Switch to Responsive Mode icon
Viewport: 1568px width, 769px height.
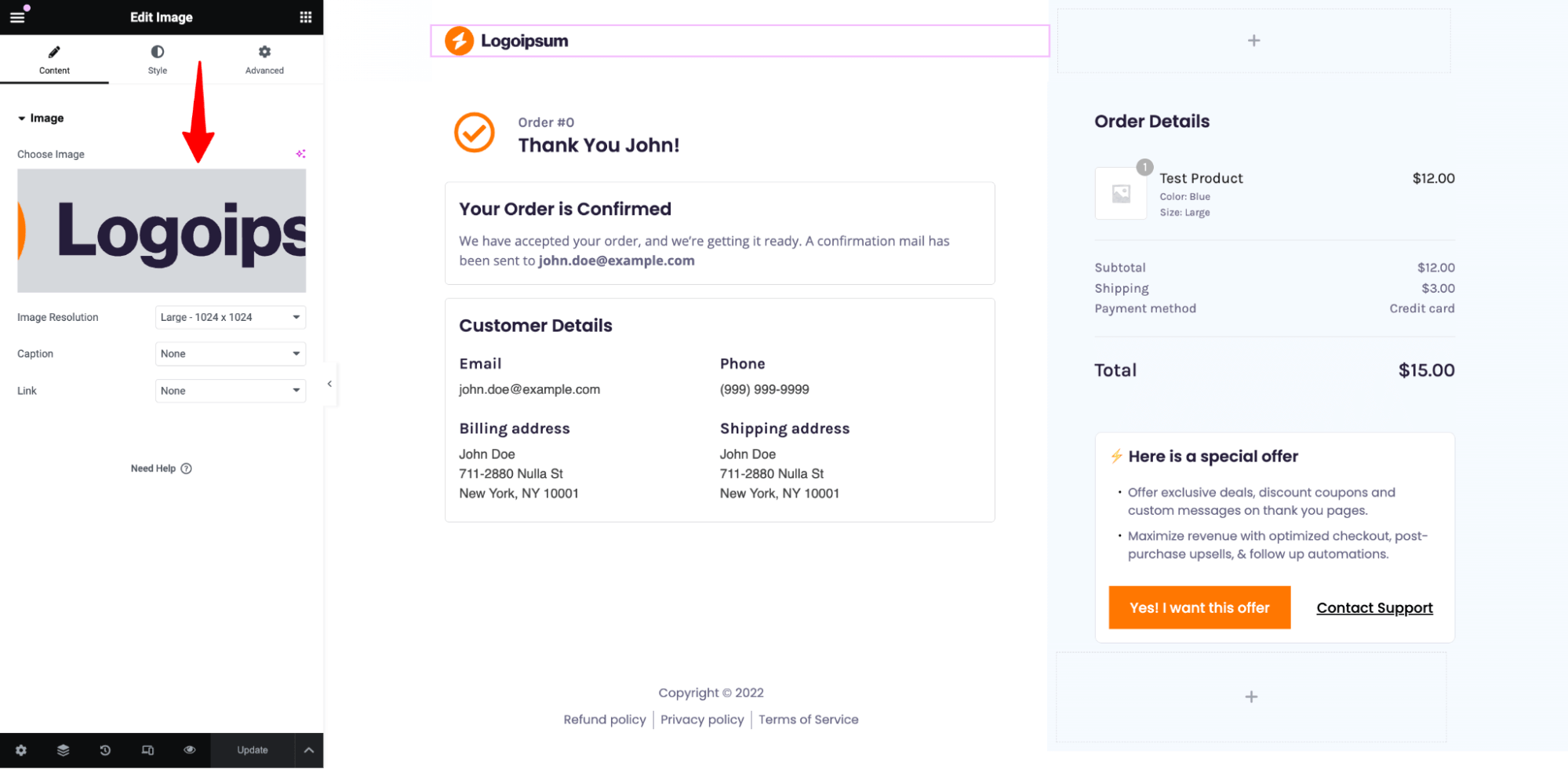click(x=147, y=750)
